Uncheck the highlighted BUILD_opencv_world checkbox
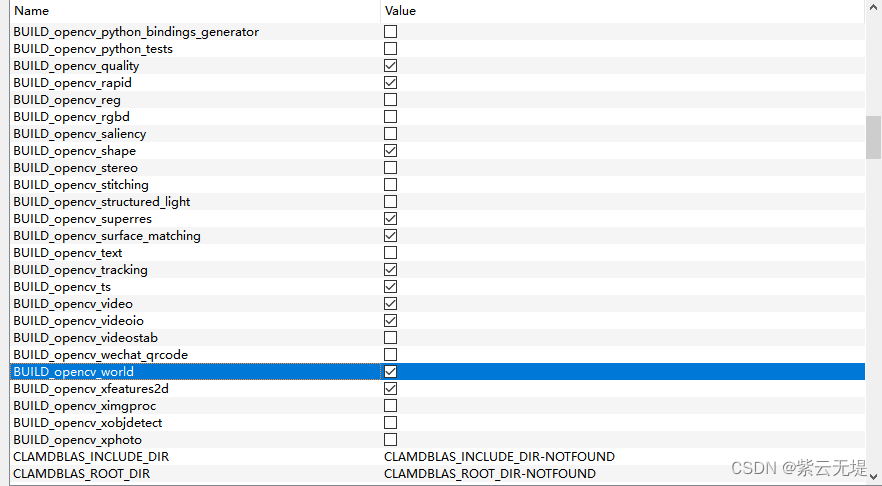 390,371
